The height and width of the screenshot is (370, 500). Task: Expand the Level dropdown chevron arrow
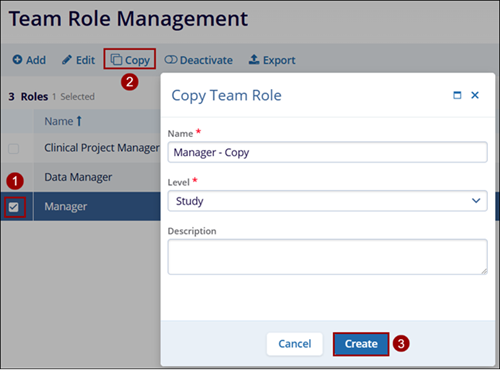(x=476, y=201)
